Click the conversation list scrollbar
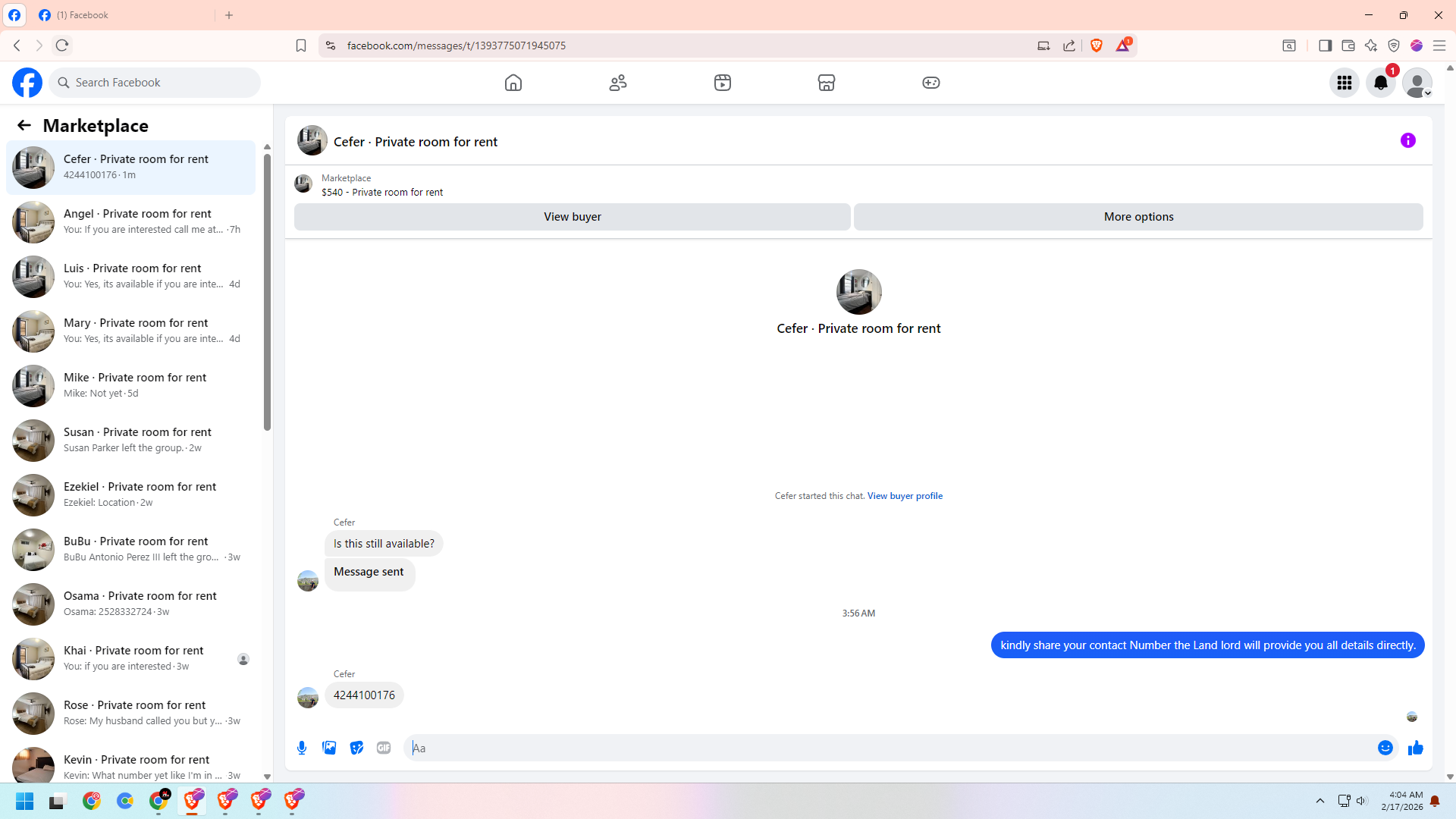This screenshot has height=819, width=1456. (x=267, y=292)
